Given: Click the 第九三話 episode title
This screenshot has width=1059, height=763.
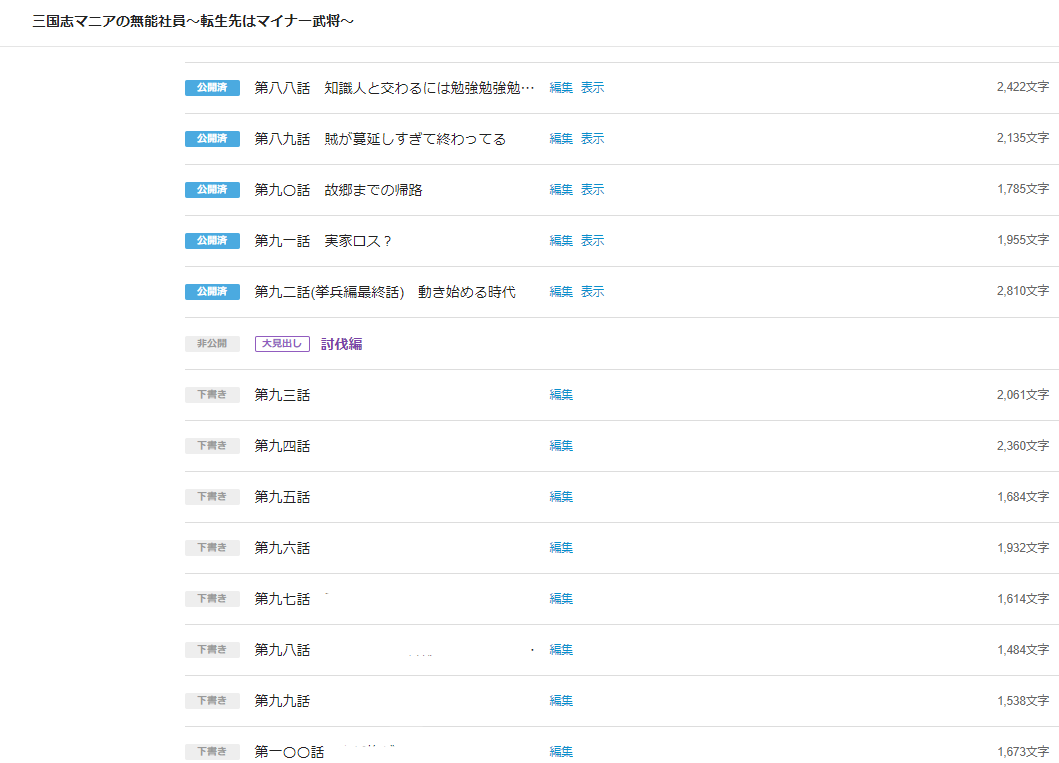Looking at the screenshot, I should click(282, 395).
